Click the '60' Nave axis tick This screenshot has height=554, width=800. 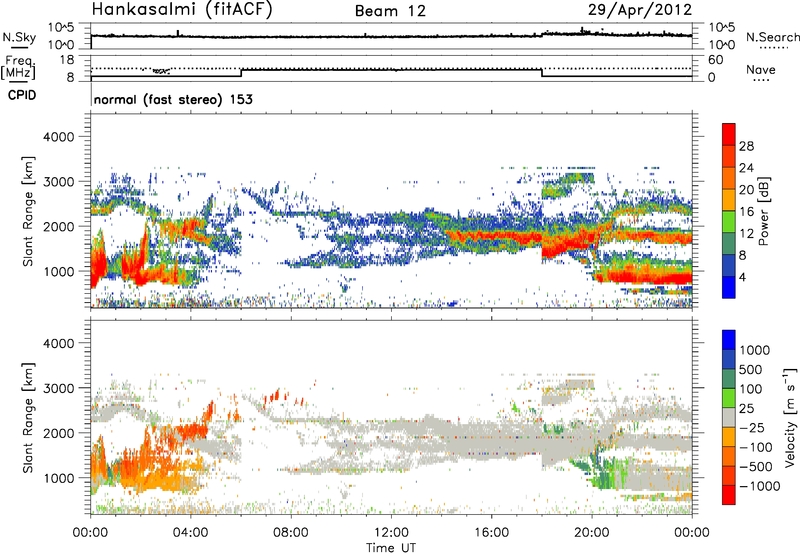pyautogui.click(x=715, y=60)
